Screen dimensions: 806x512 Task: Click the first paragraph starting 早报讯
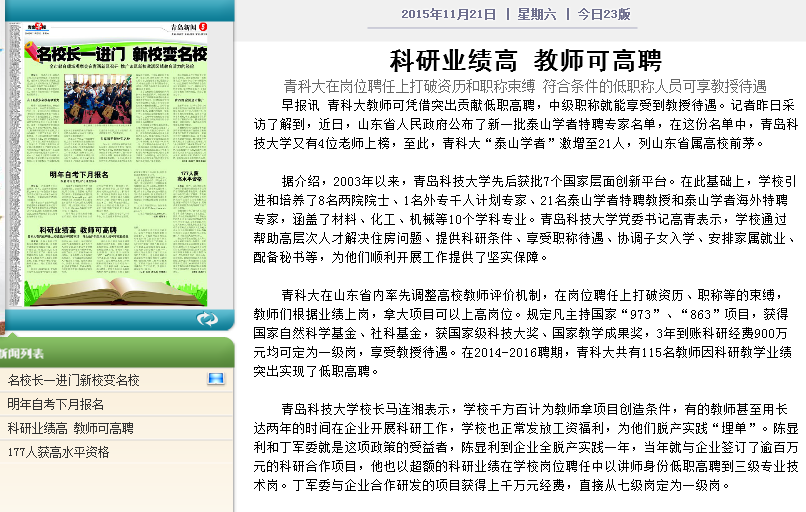tap(525, 124)
